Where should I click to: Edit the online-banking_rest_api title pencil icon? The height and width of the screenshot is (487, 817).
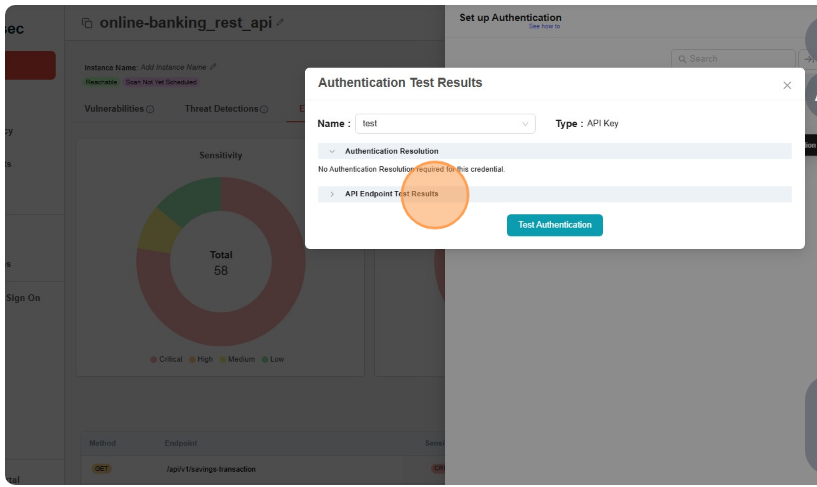(280, 22)
